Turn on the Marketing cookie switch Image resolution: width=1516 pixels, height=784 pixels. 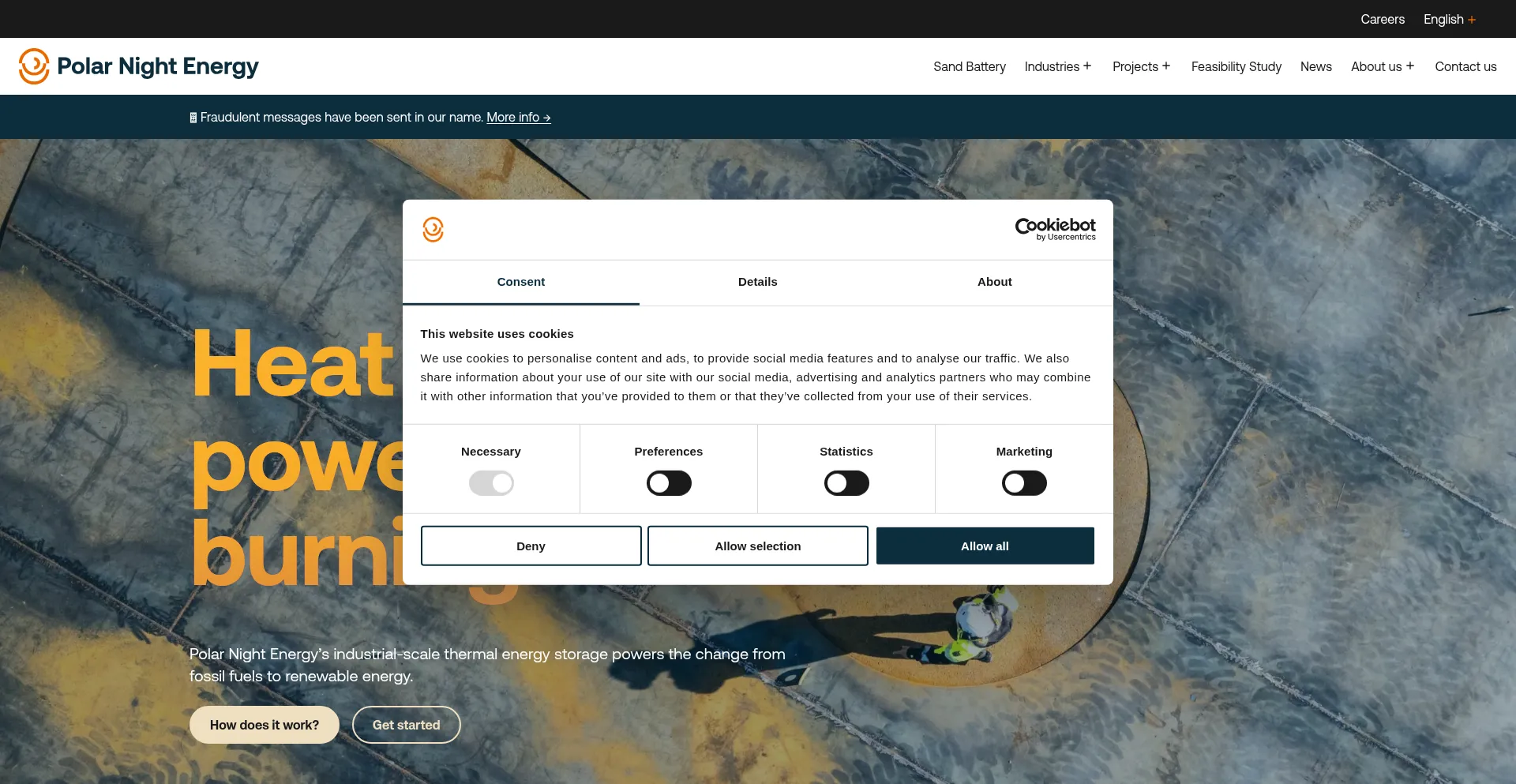pos(1023,483)
